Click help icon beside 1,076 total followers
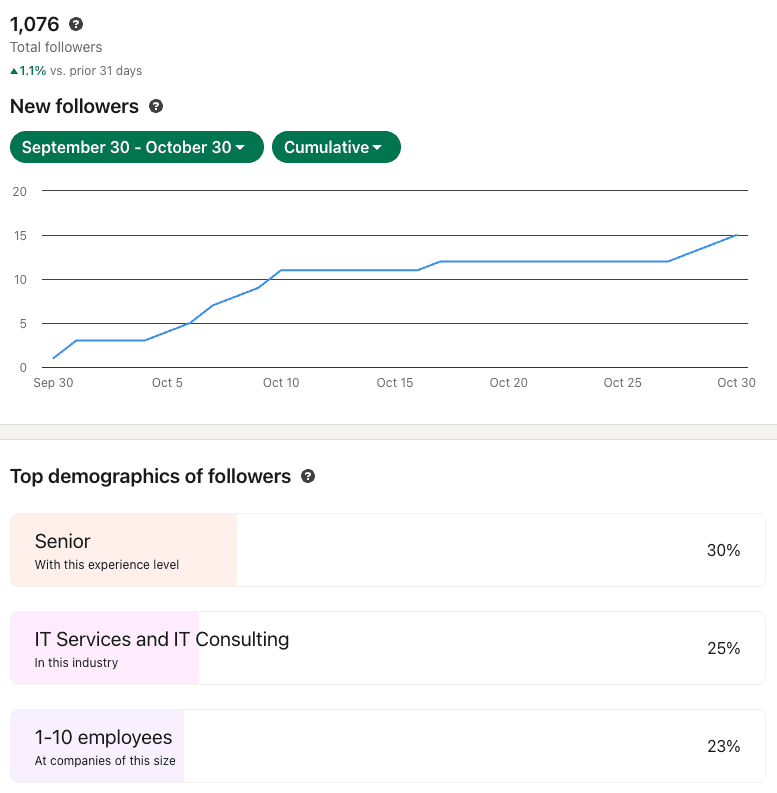The height and width of the screenshot is (793, 777). pos(76,24)
